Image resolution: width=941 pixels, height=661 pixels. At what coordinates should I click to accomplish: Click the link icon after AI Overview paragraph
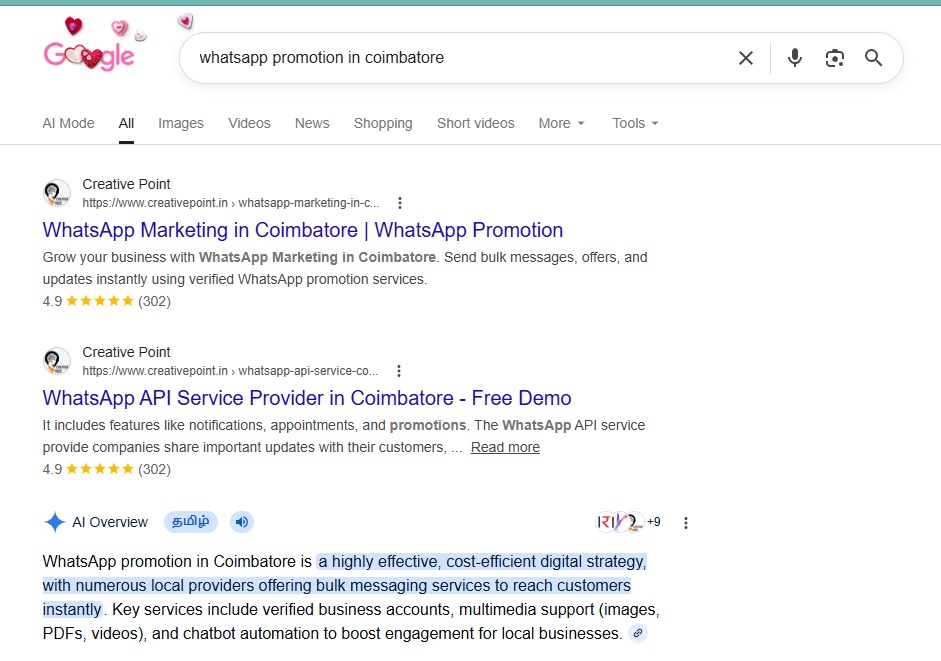pos(638,634)
